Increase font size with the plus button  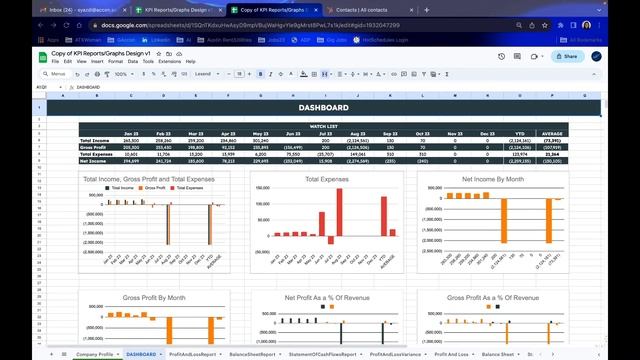click(x=249, y=74)
